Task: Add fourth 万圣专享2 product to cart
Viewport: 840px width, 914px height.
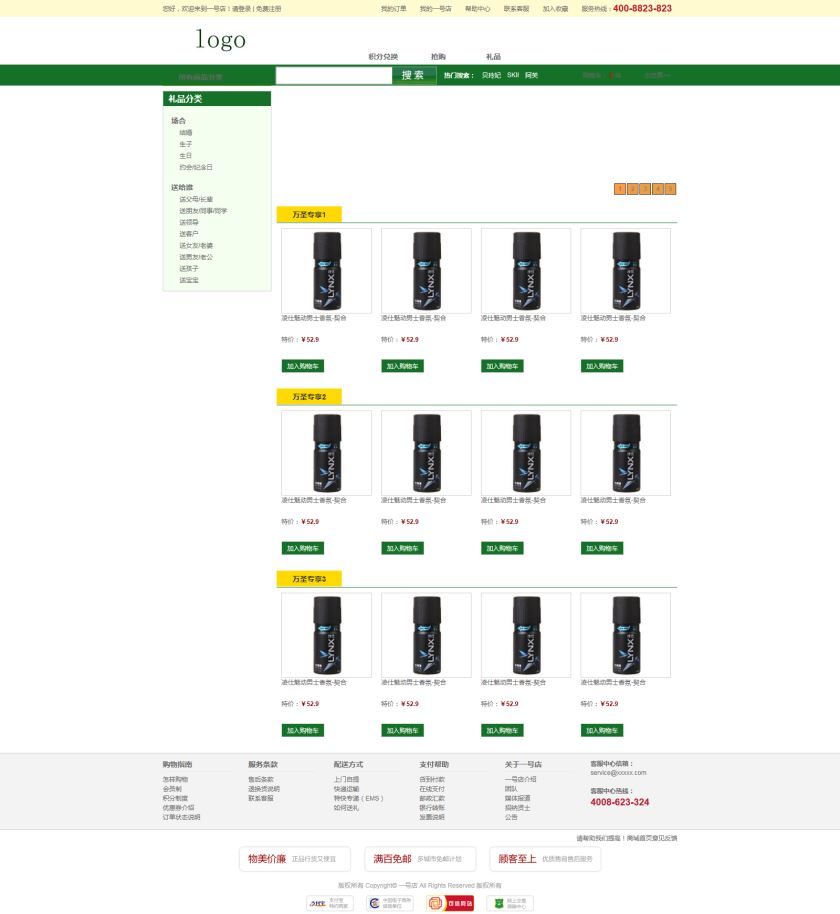Action: click(x=602, y=549)
